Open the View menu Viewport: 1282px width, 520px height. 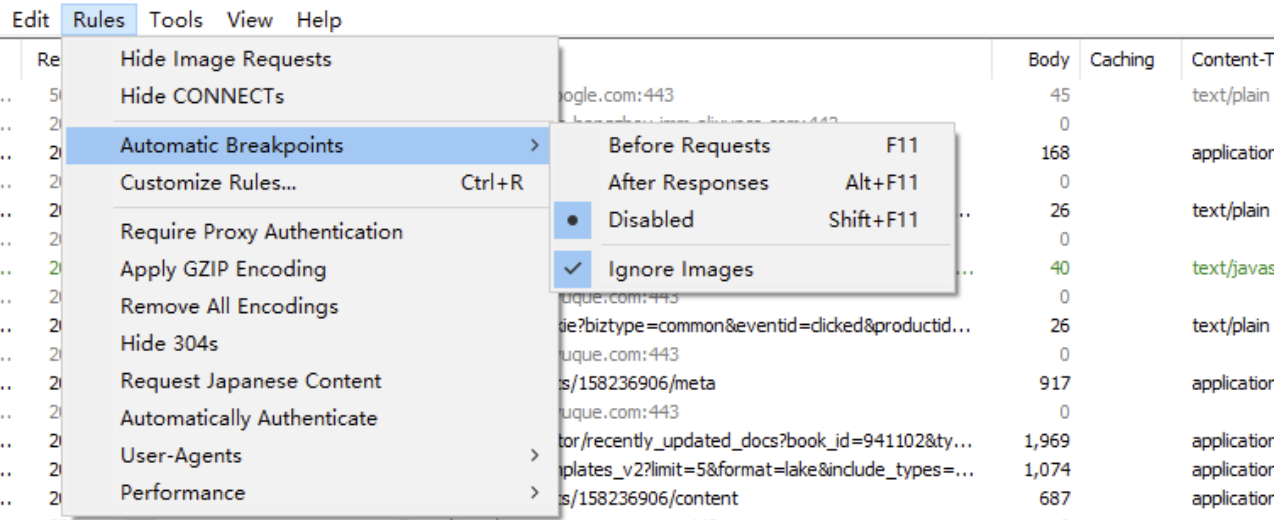(x=250, y=20)
